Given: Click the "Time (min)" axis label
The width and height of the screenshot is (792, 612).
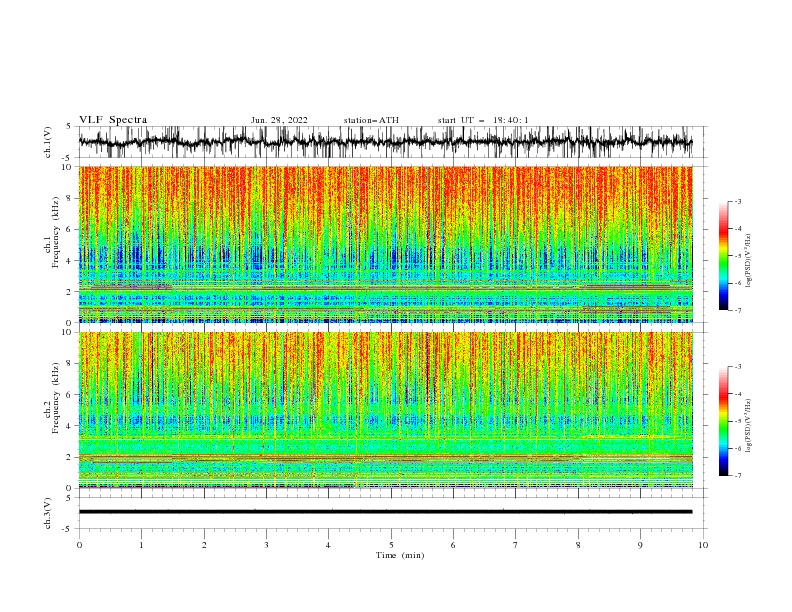Looking at the screenshot, I should click(400, 555).
